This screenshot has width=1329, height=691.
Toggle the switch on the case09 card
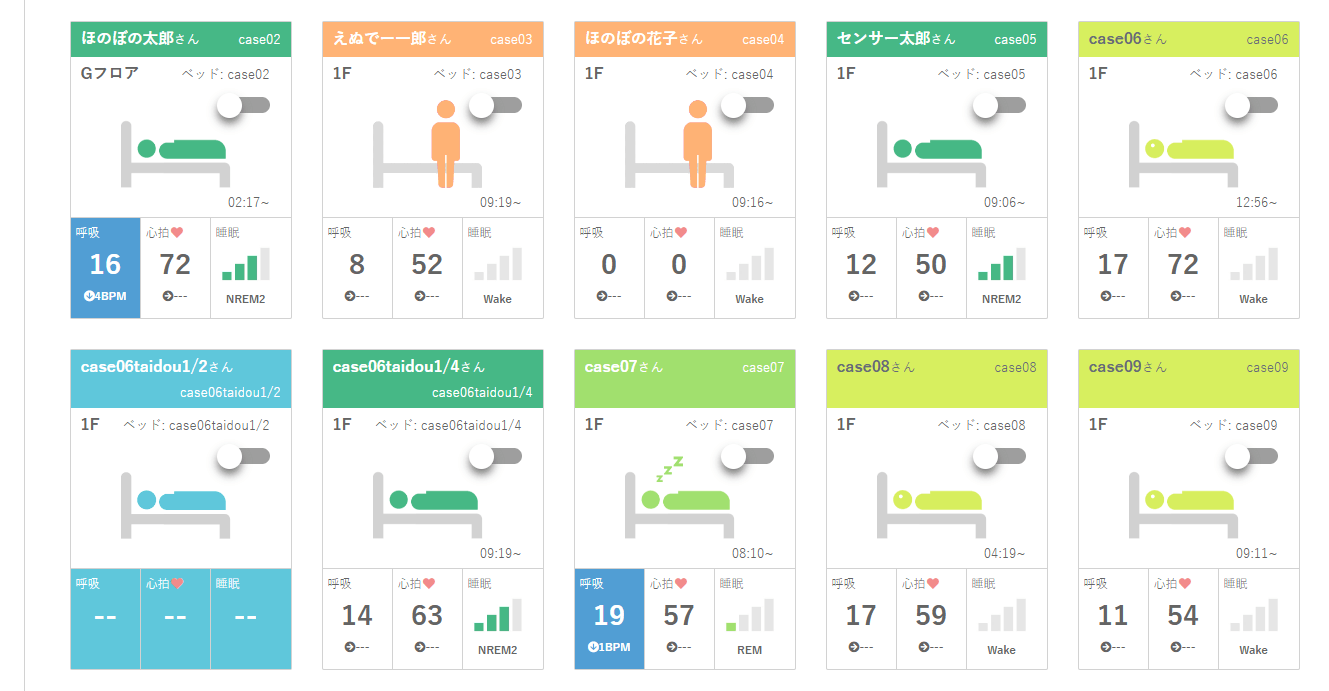[1252, 456]
